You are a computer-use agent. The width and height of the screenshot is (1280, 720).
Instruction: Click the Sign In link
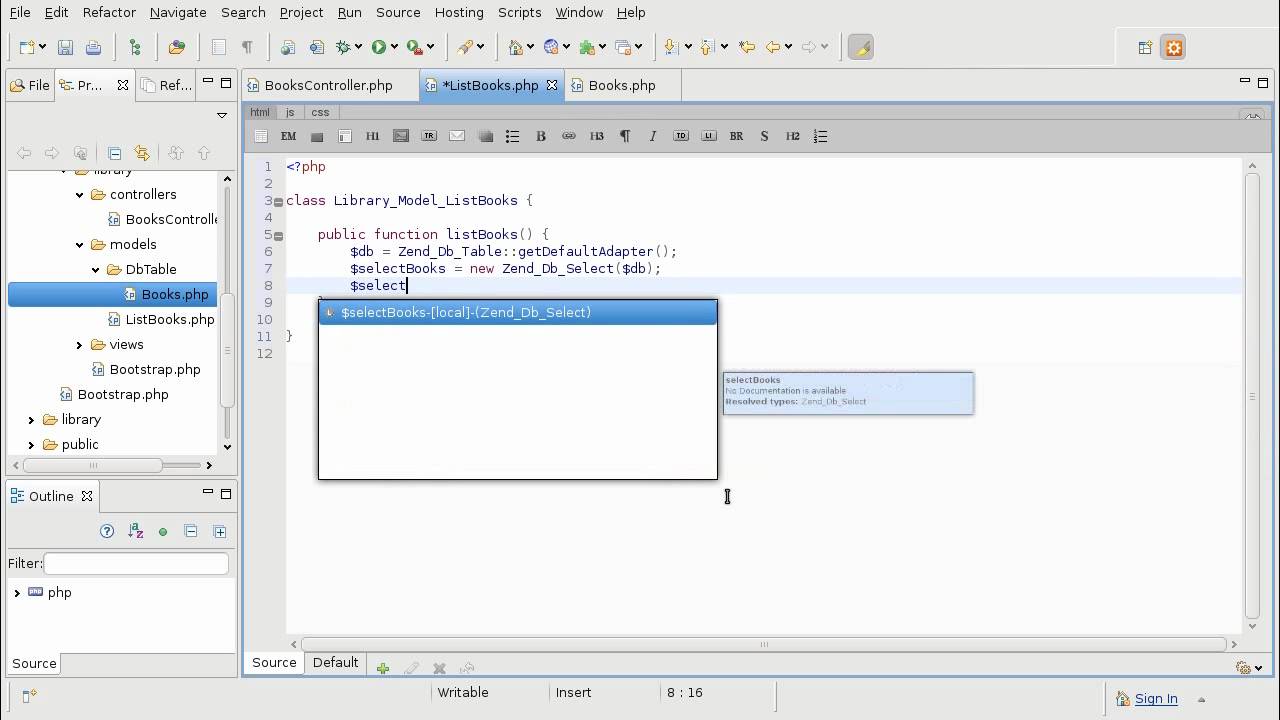[x=1156, y=699]
